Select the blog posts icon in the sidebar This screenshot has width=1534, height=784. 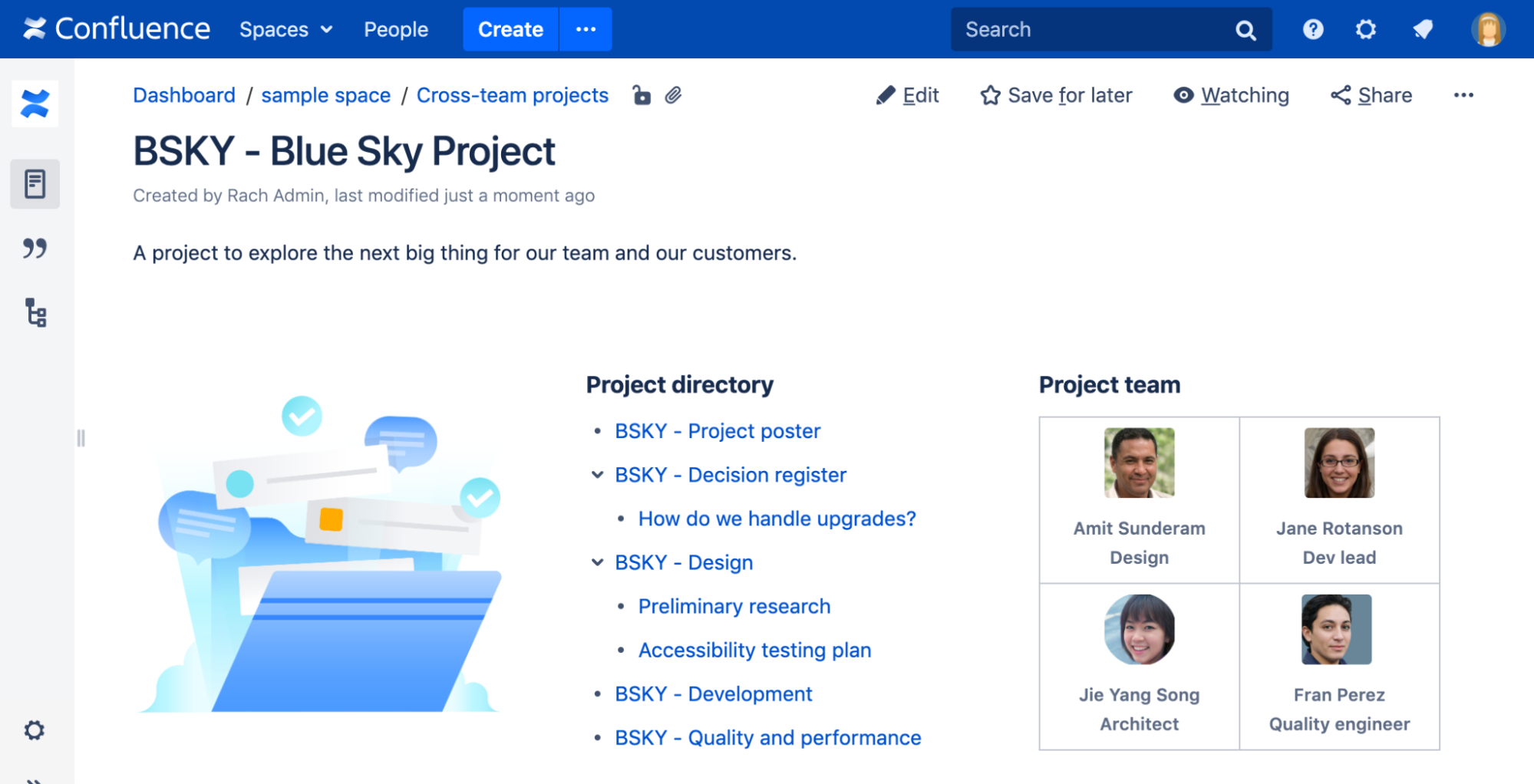point(35,249)
